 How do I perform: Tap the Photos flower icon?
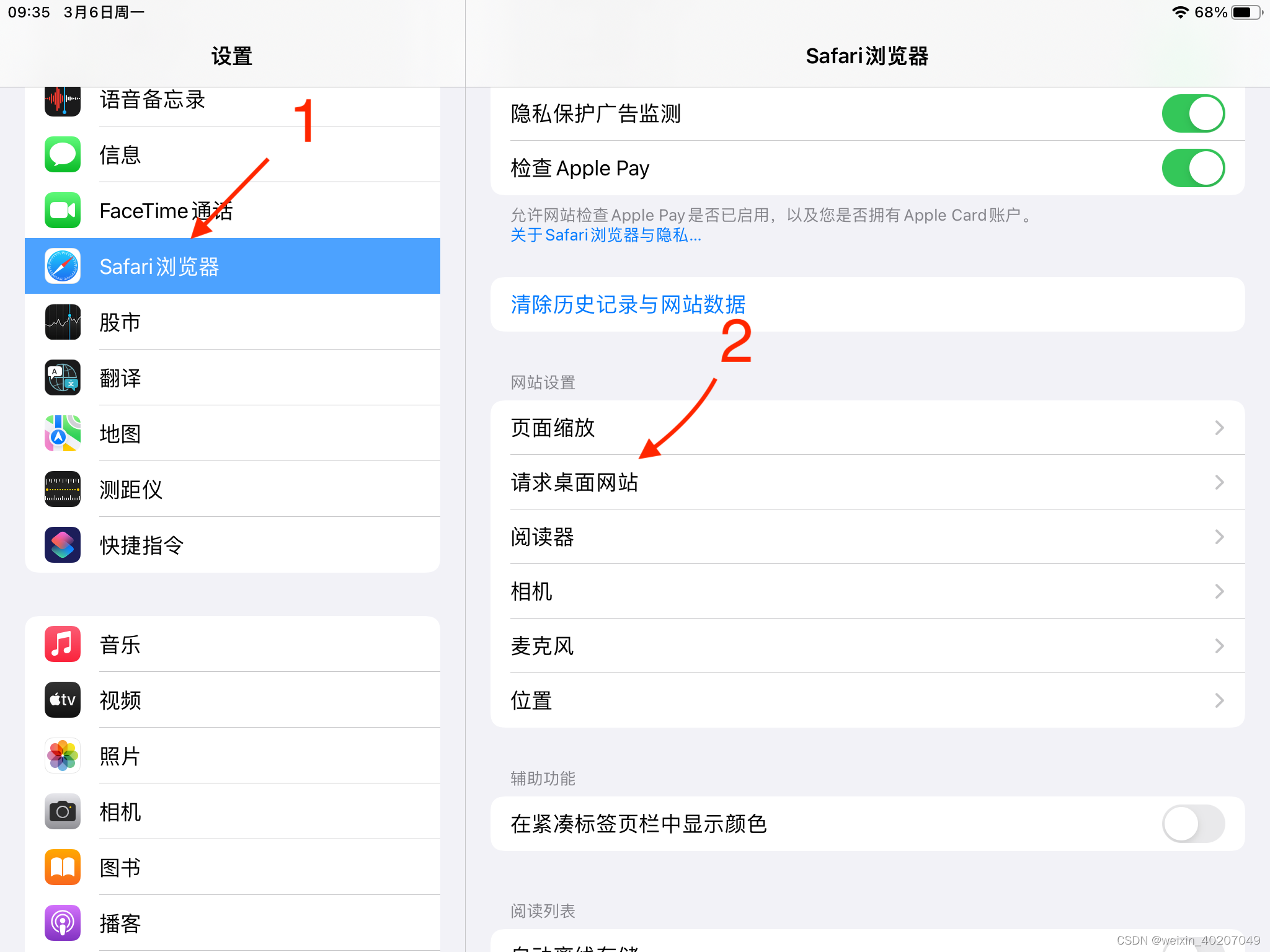(x=63, y=756)
